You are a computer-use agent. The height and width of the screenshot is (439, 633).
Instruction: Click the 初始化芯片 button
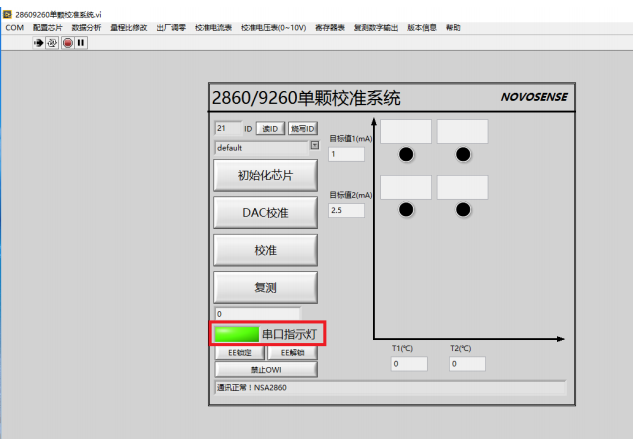266,175
